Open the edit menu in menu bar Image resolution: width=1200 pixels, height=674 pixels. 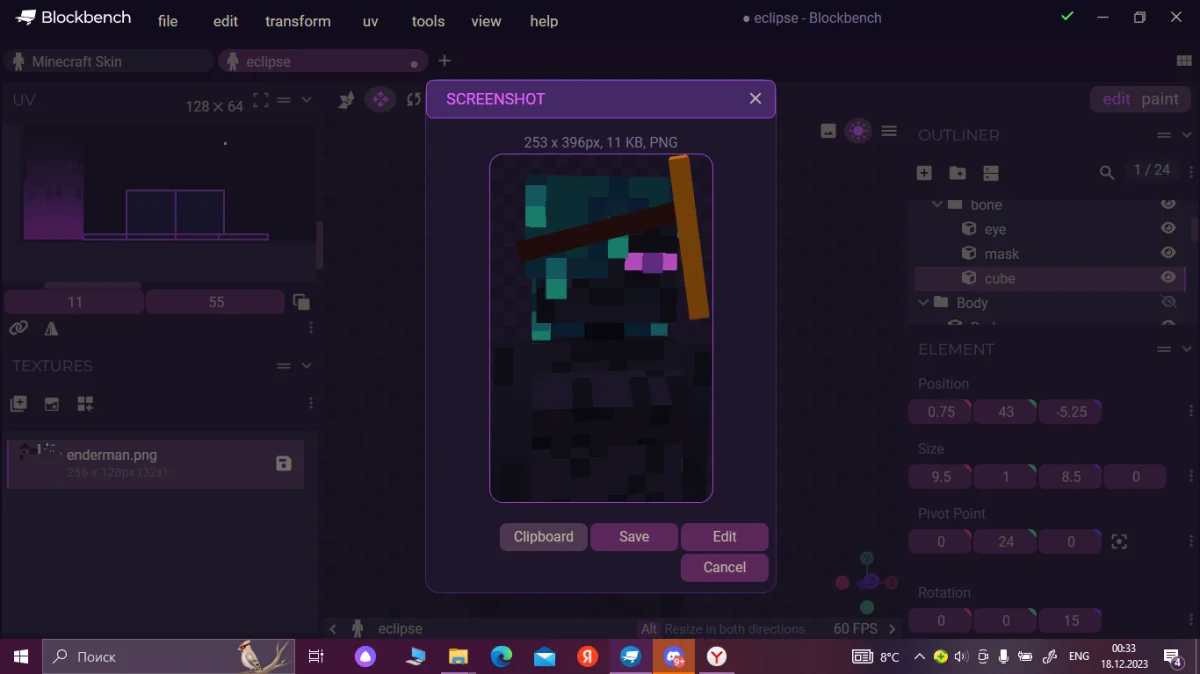[x=226, y=21]
